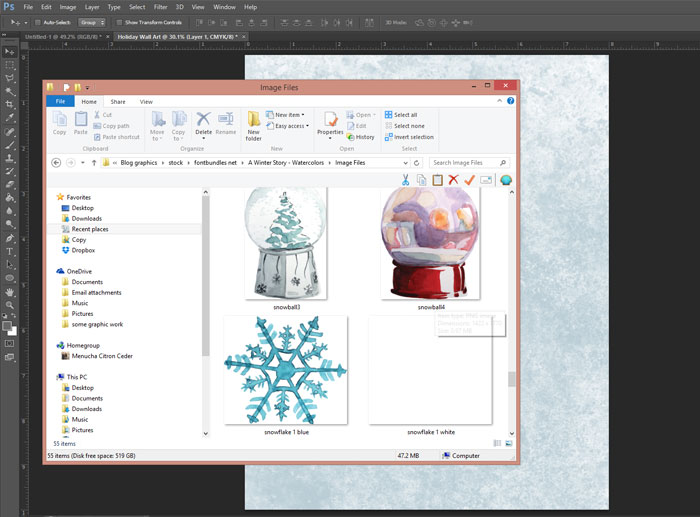
Task: Select the Clone Stamp tool
Action: (x=9, y=158)
